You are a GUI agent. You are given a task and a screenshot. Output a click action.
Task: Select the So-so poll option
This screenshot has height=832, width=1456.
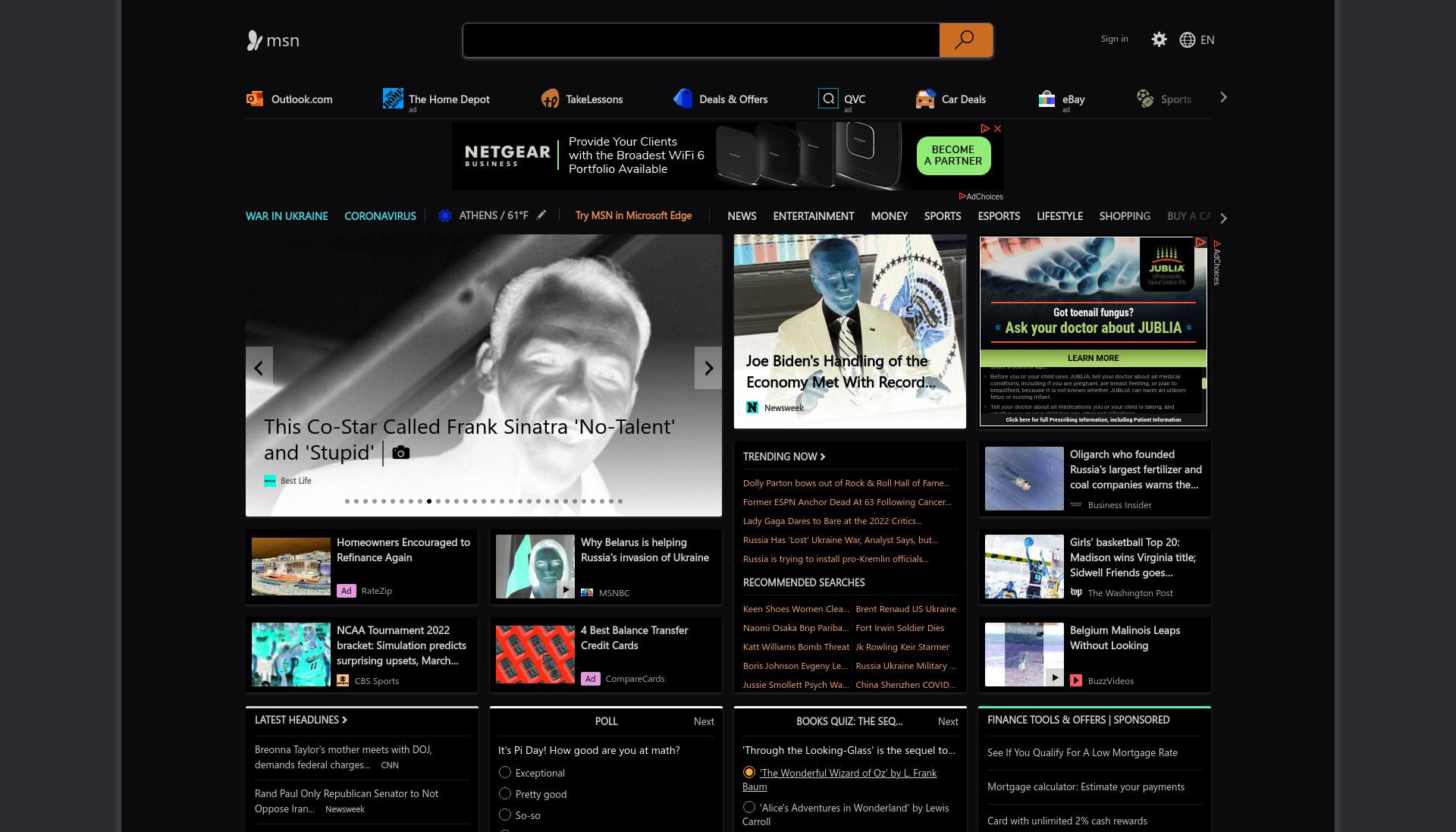tap(505, 815)
